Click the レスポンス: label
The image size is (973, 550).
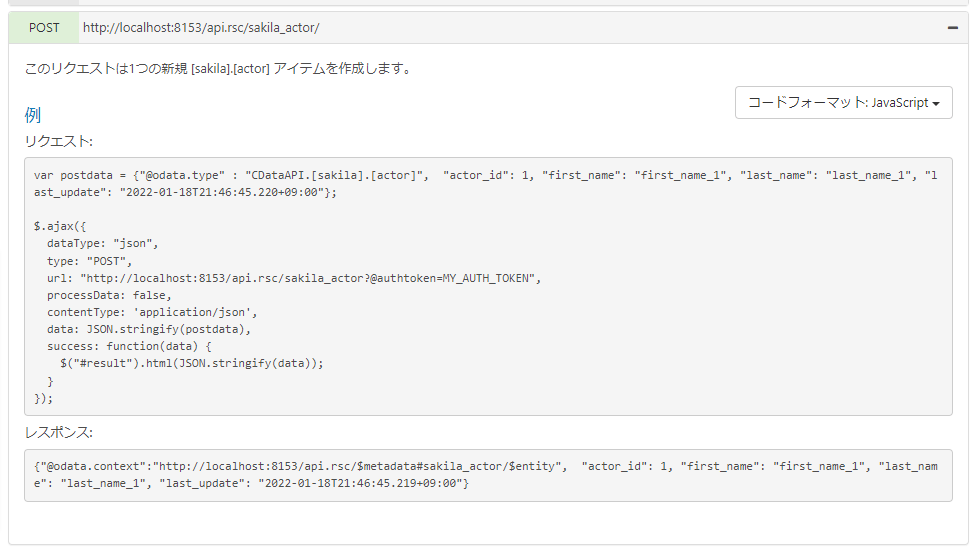[x=58, y=433]
